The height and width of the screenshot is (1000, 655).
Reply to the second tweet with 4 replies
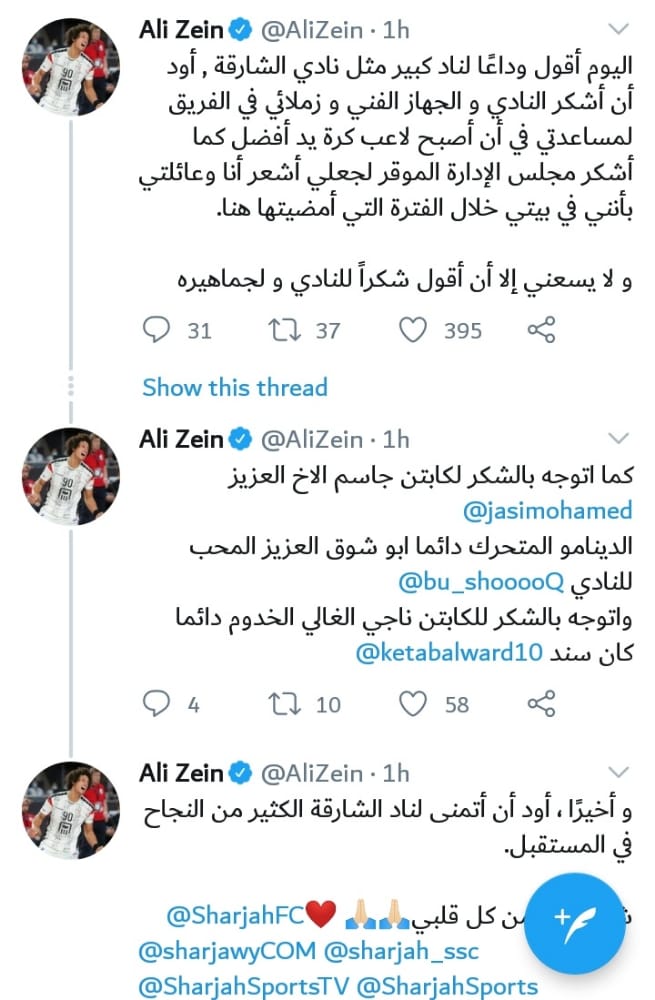157,704
